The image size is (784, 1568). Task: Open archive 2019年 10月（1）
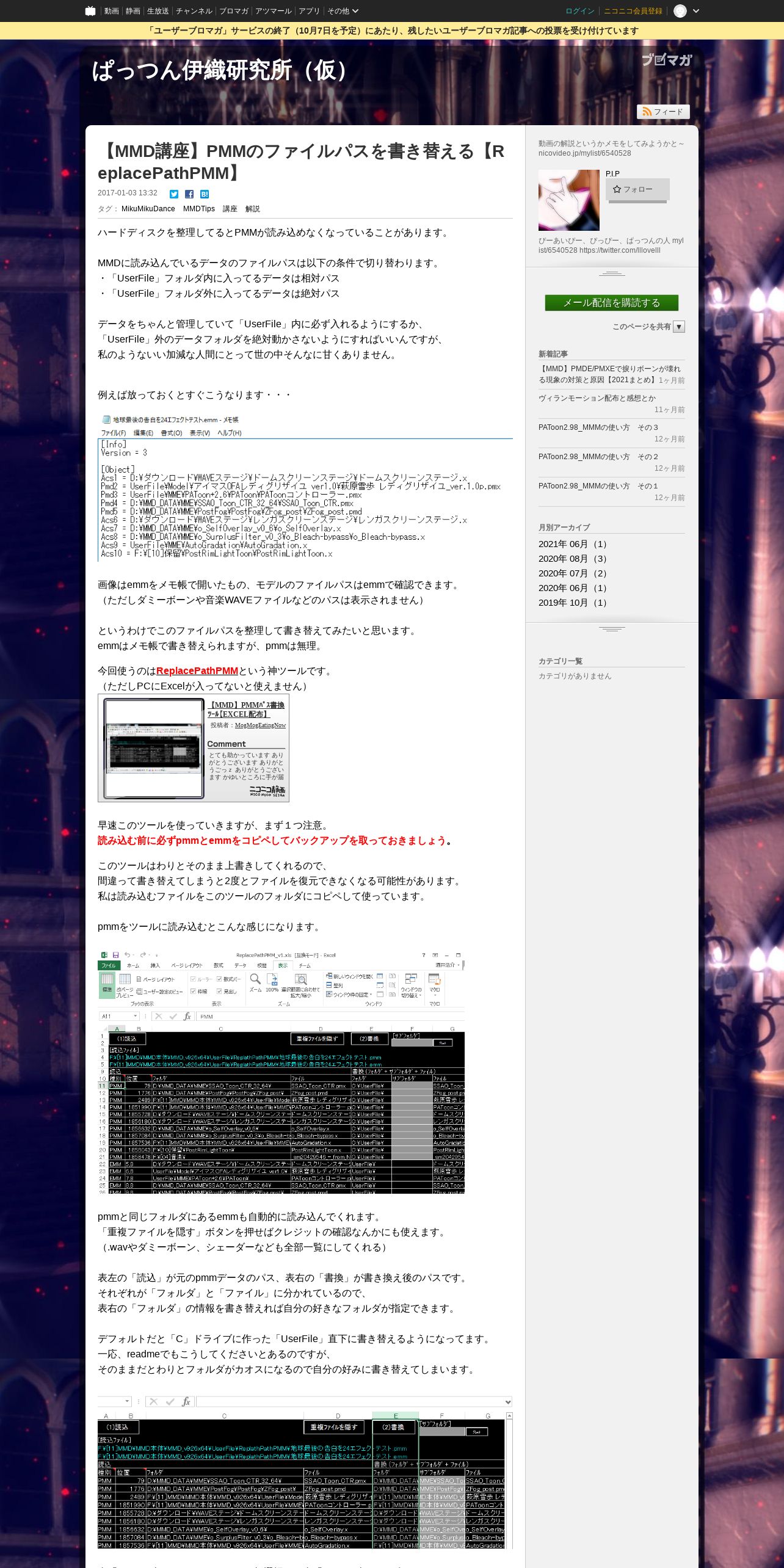point(574,603)
